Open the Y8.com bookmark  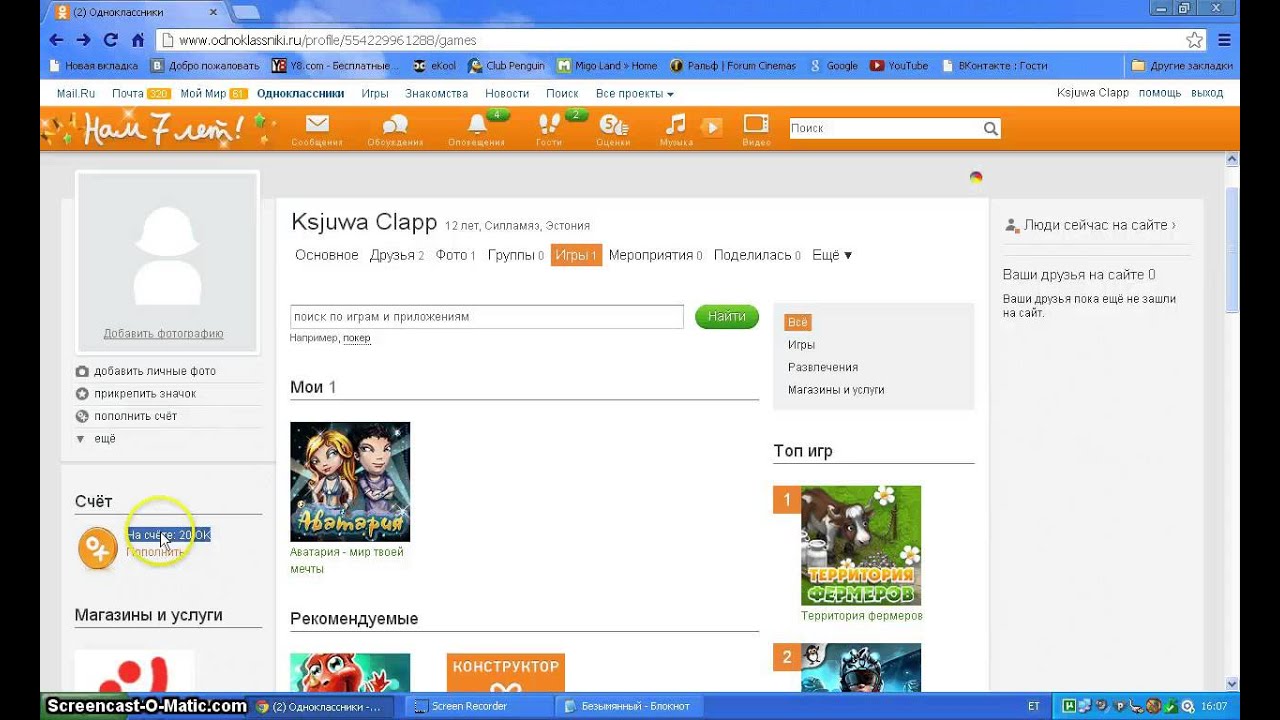[336, 66]
